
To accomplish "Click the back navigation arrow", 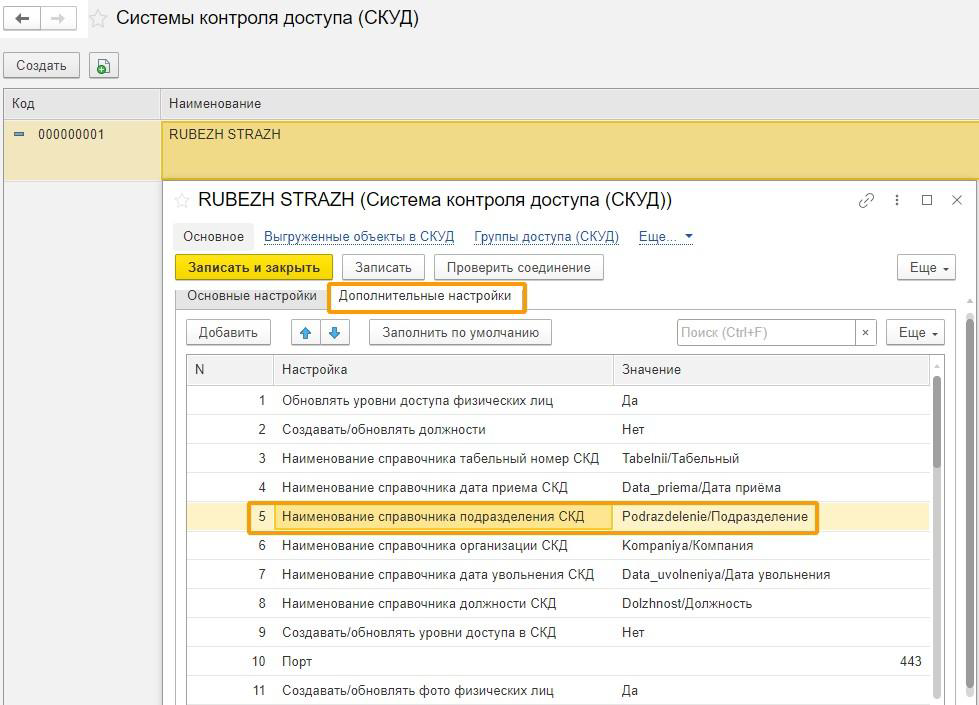I will [x=22, y=19].
